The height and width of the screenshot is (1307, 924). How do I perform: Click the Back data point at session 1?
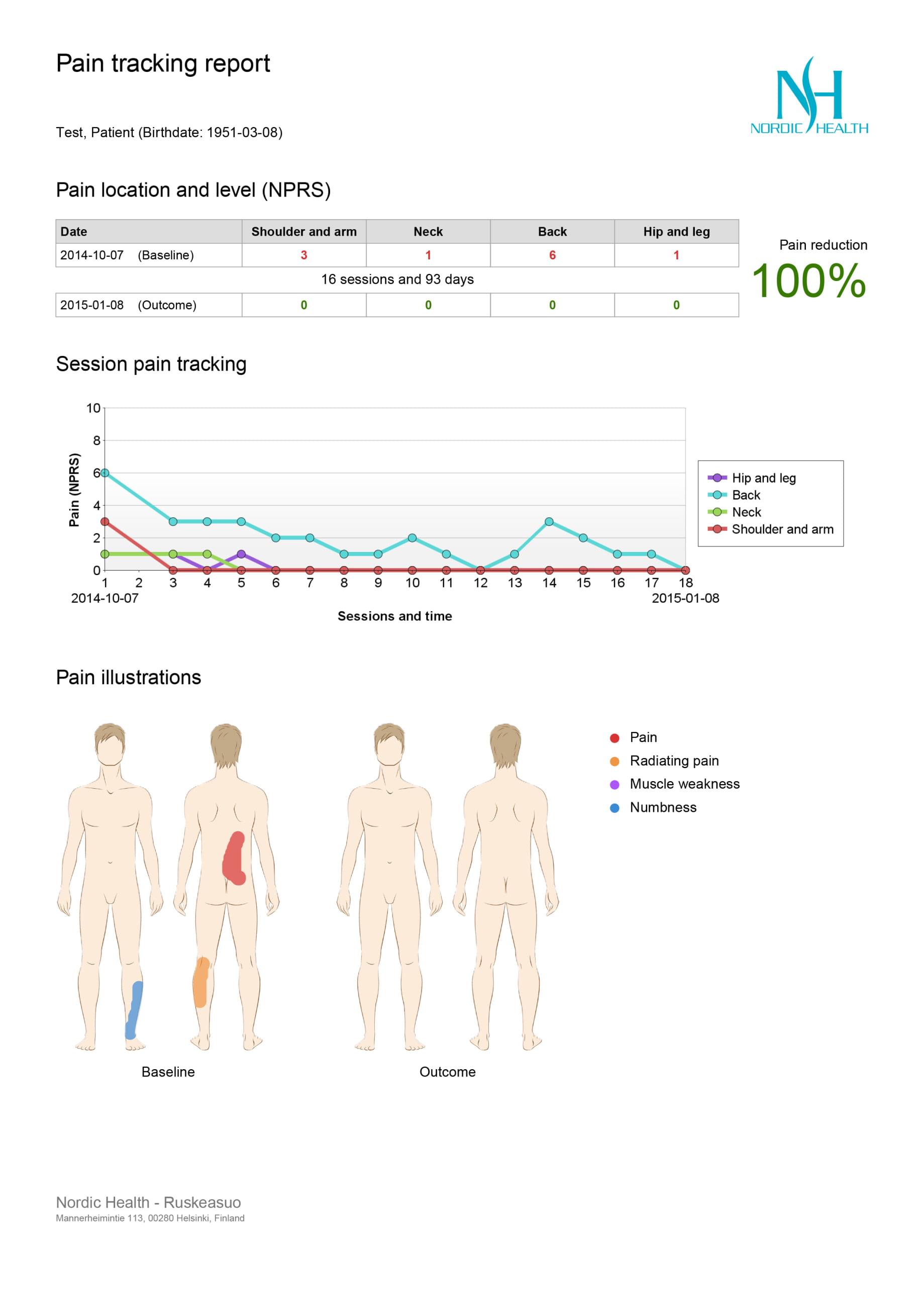(x=105, y=473)
